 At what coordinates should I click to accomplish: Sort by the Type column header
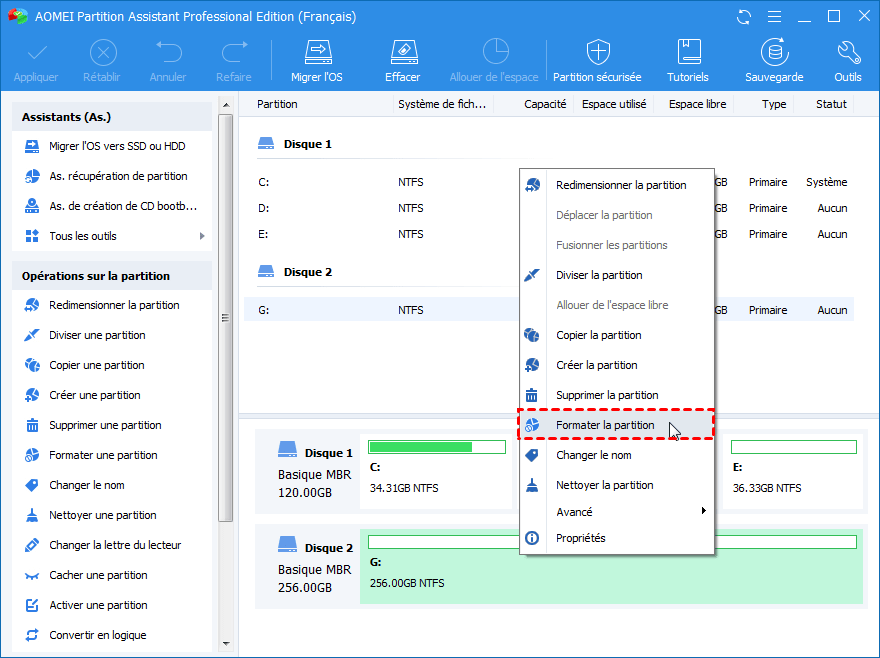coord(764,104)
